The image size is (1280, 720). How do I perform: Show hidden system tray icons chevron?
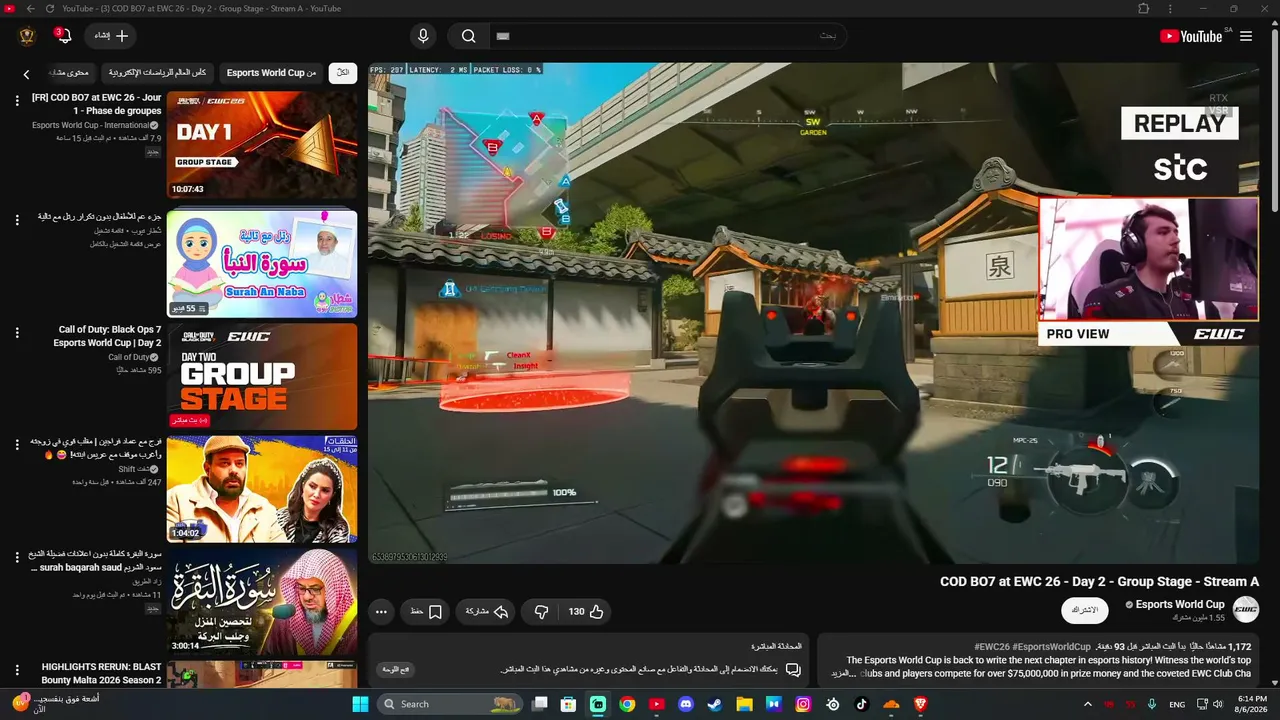coord(1088,704)
